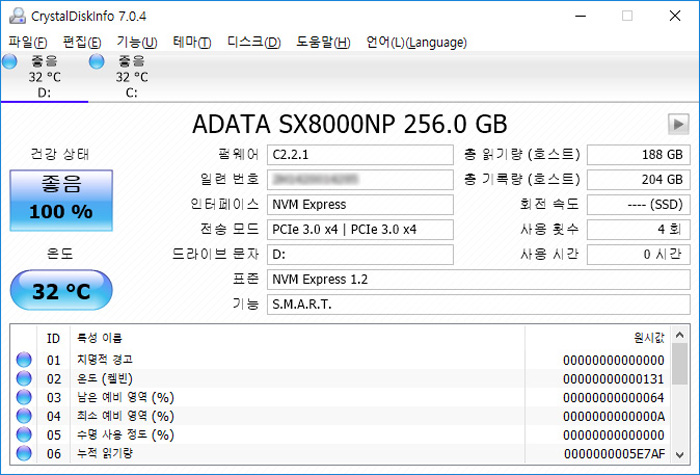This screenshot has width=700, height=475.
Task: Click power on count value 4 회
Action: (x=638, y=229)
